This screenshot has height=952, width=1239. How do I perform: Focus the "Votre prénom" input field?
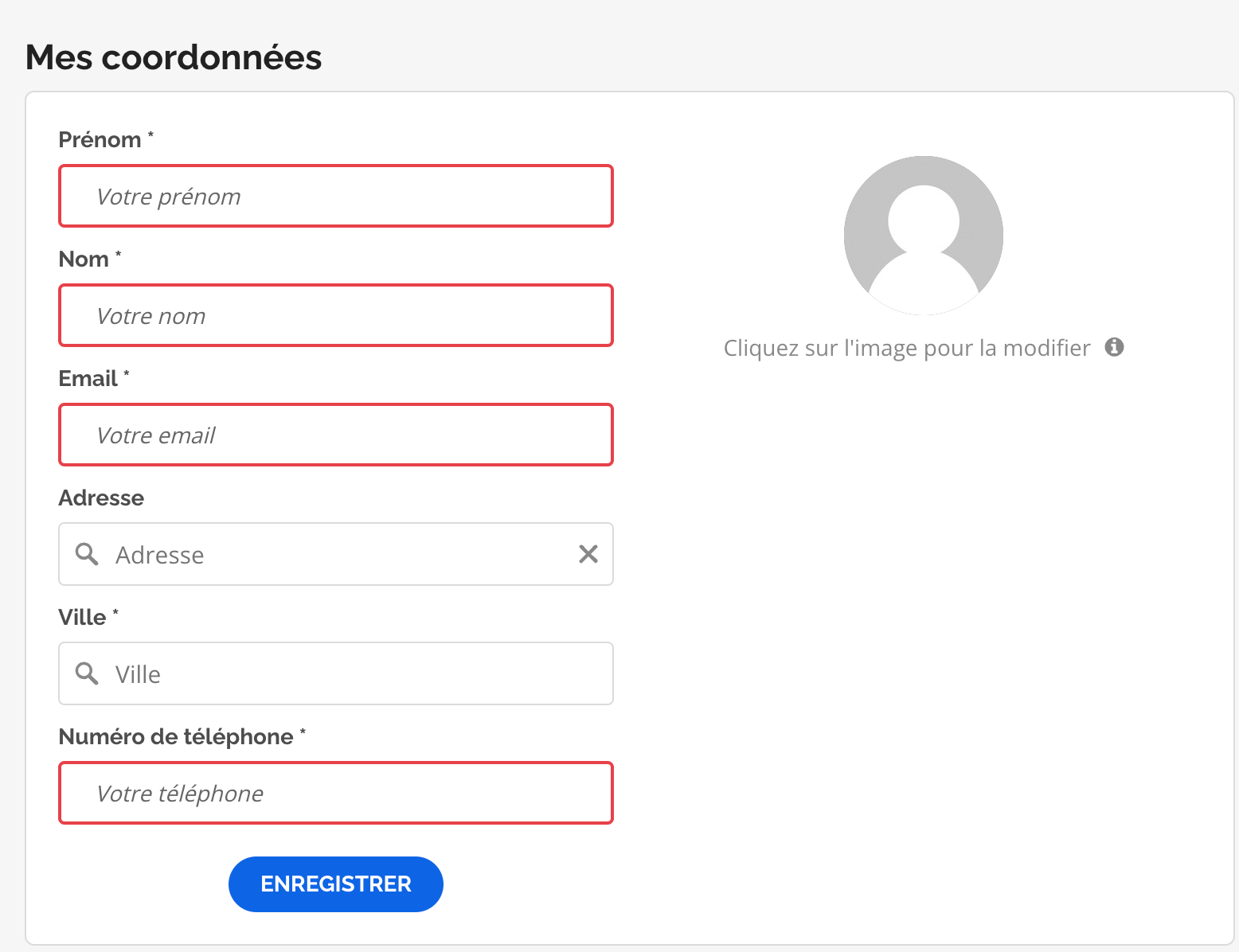click(x=336, y=196)
